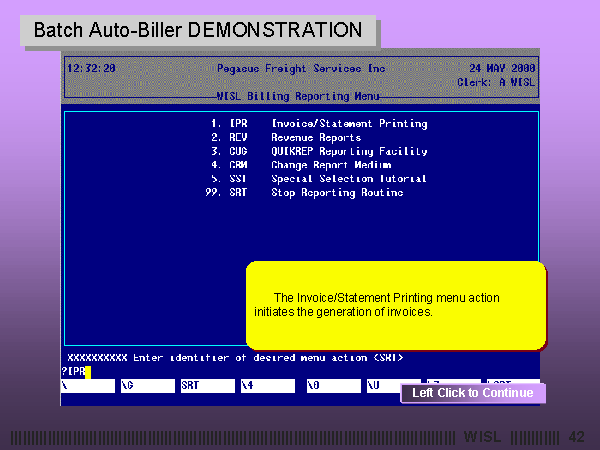This screenshot has height=450, width=600.
Task: Click the Batch Auto-Biller DEMONSTRATION title
Action: tap(198, 31)
